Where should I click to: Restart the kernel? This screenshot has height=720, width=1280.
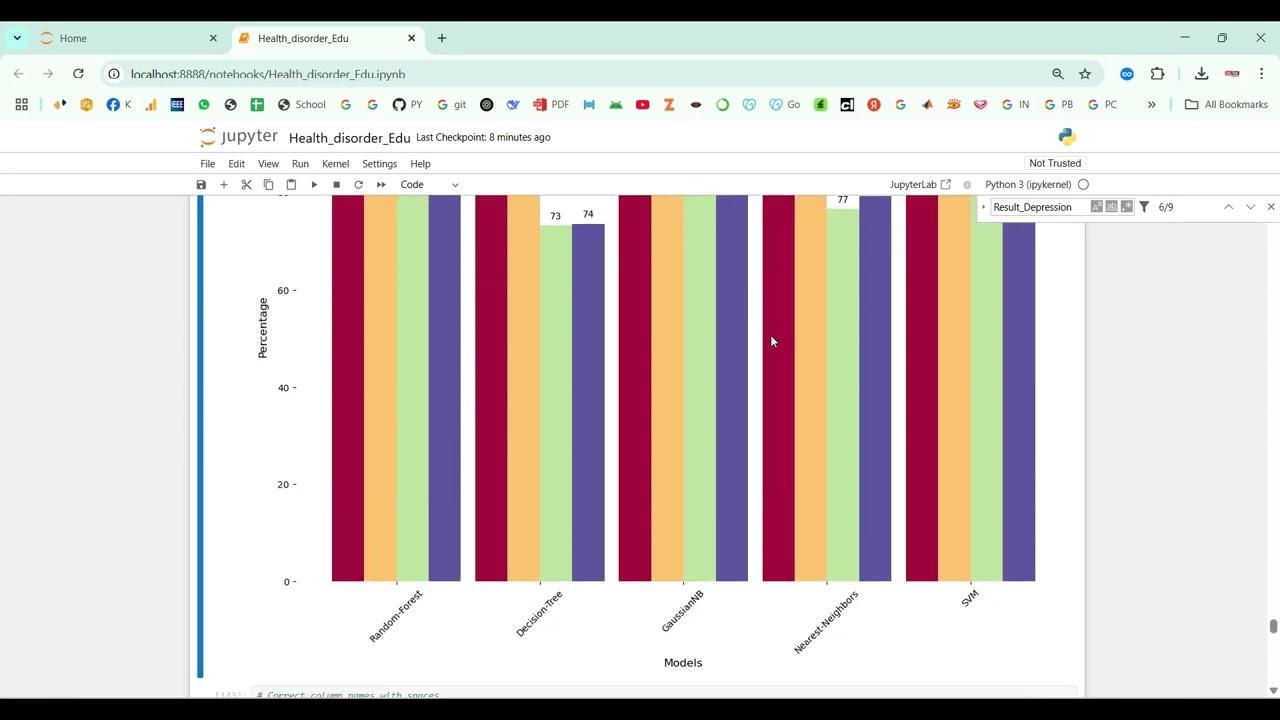tap(358, 185)
